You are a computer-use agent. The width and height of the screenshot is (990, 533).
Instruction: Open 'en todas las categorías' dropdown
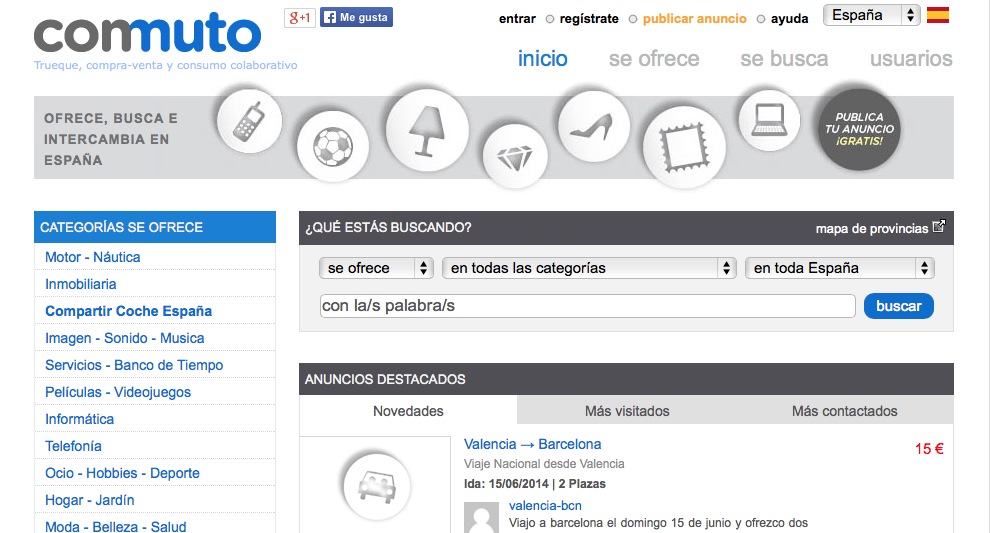point(591,268)
